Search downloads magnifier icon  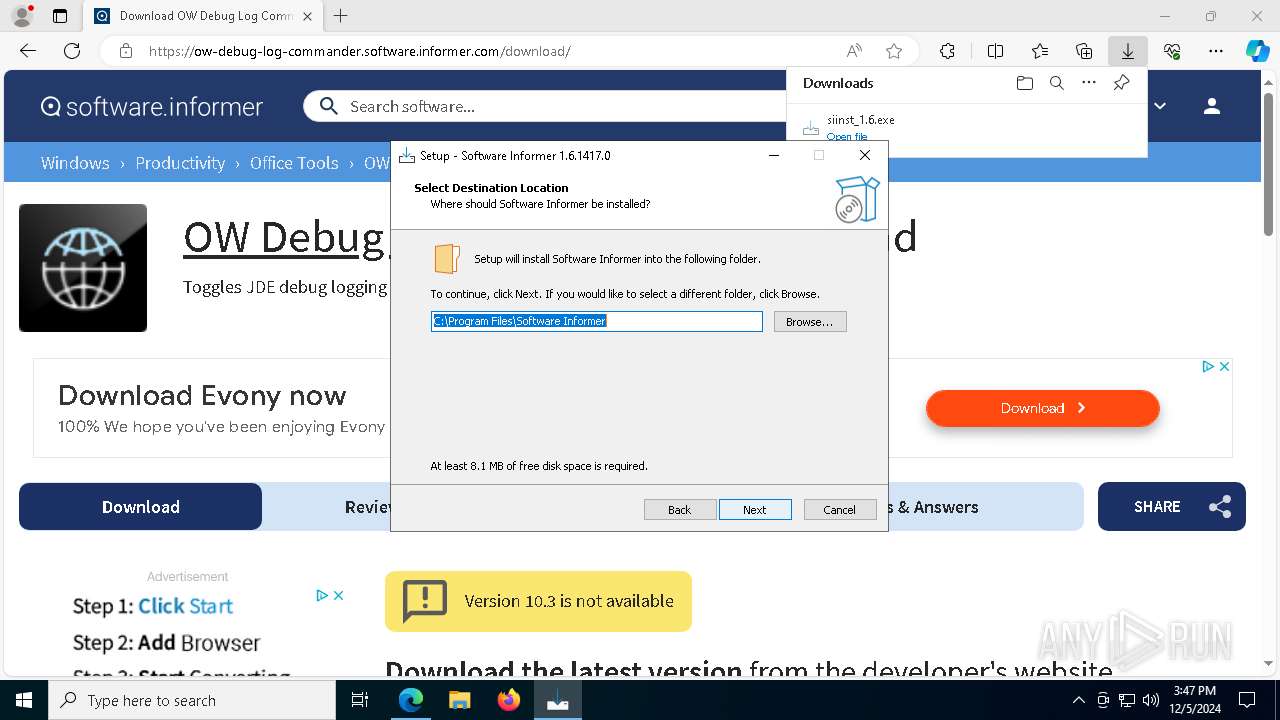pyautogui.click(x=1056, y=83)
